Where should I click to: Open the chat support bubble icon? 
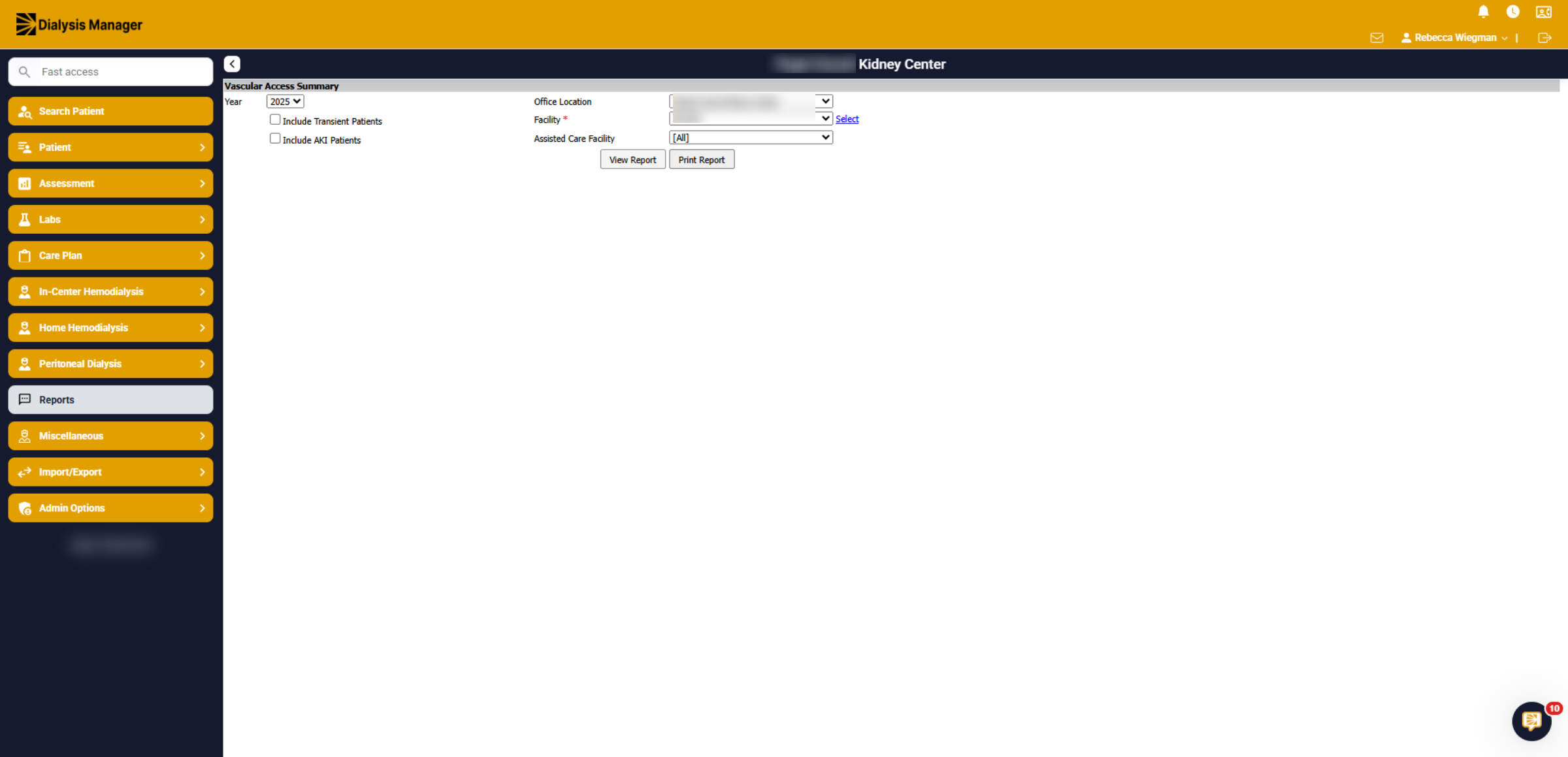pos(1531,721)
